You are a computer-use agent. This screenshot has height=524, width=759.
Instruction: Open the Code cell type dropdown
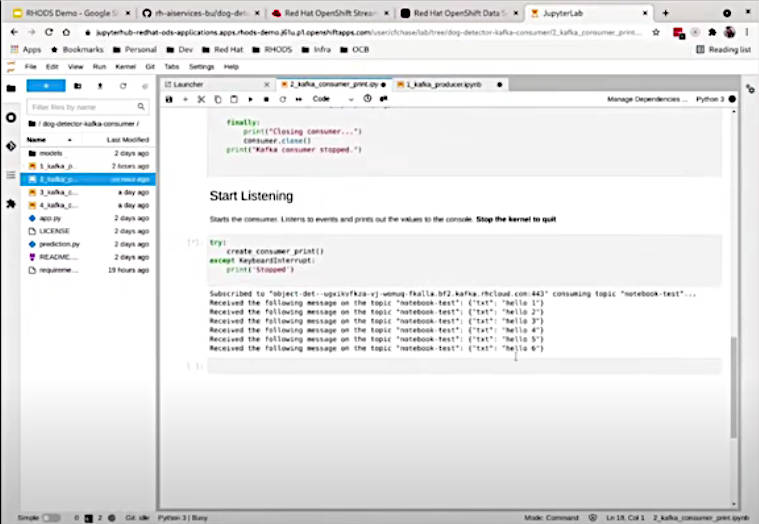333,99
